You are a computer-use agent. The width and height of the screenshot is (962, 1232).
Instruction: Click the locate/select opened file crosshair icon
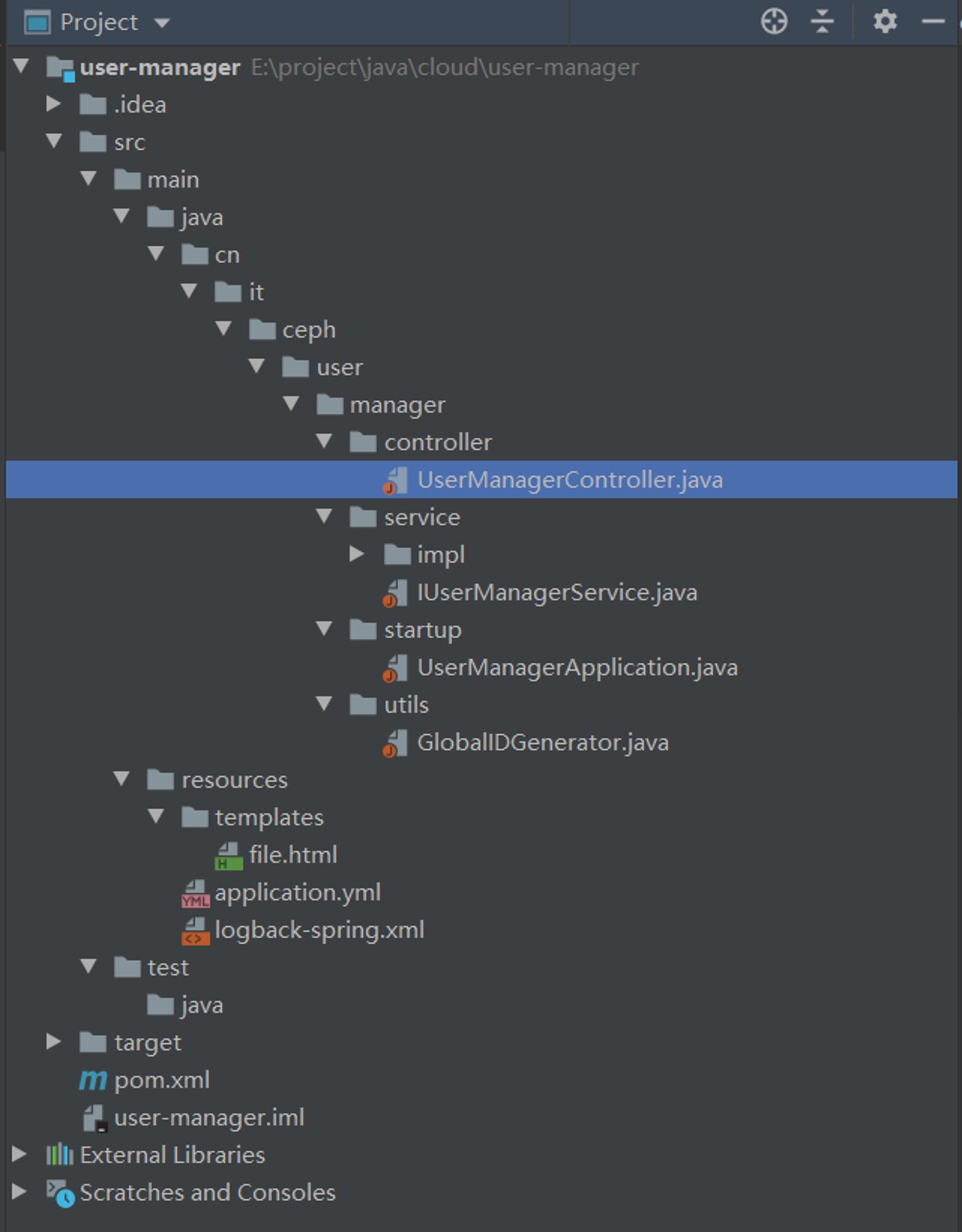click(x=774, y=22)
